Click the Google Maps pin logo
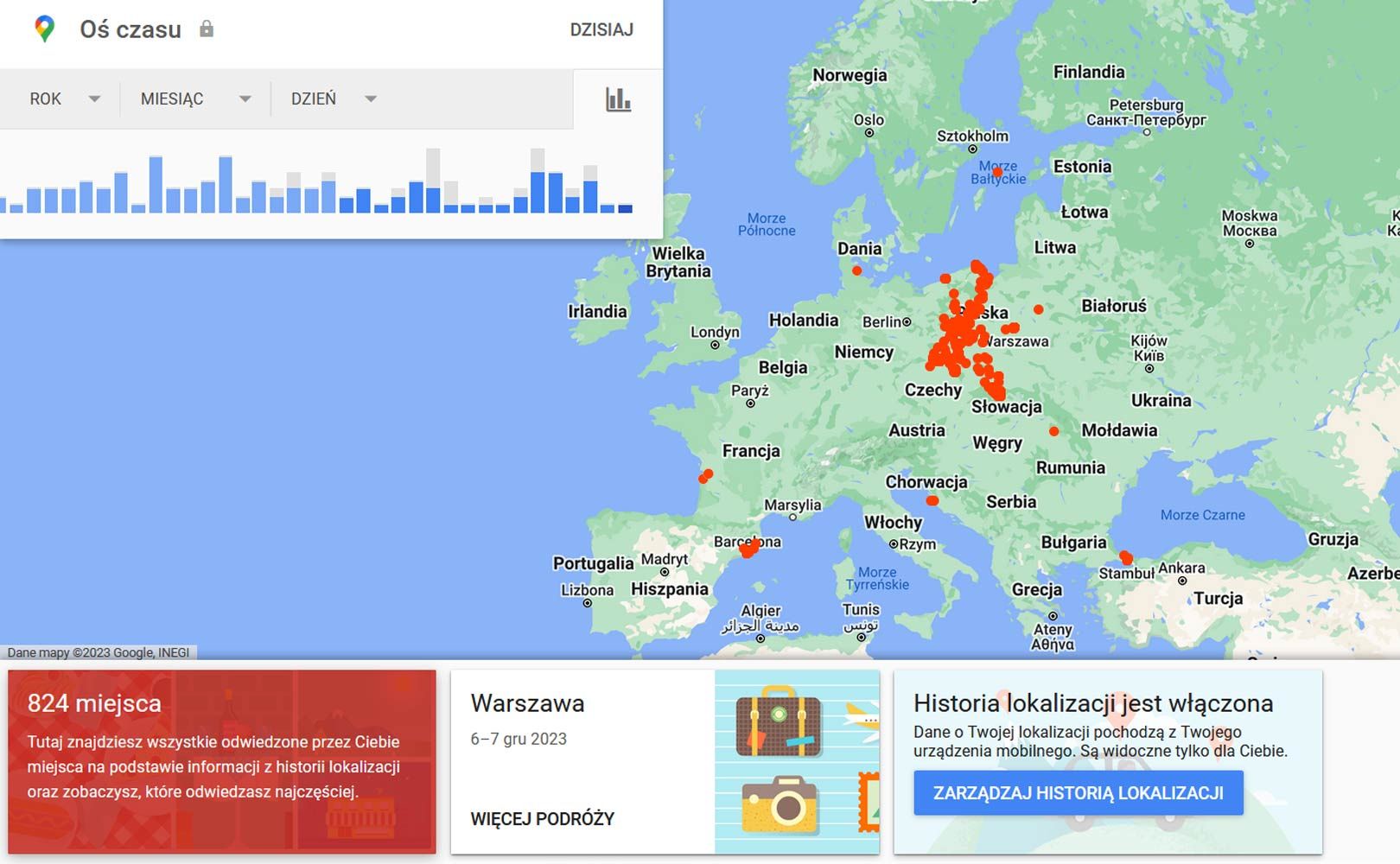Screen dimensions: 1400x864 tap(44, 29)
